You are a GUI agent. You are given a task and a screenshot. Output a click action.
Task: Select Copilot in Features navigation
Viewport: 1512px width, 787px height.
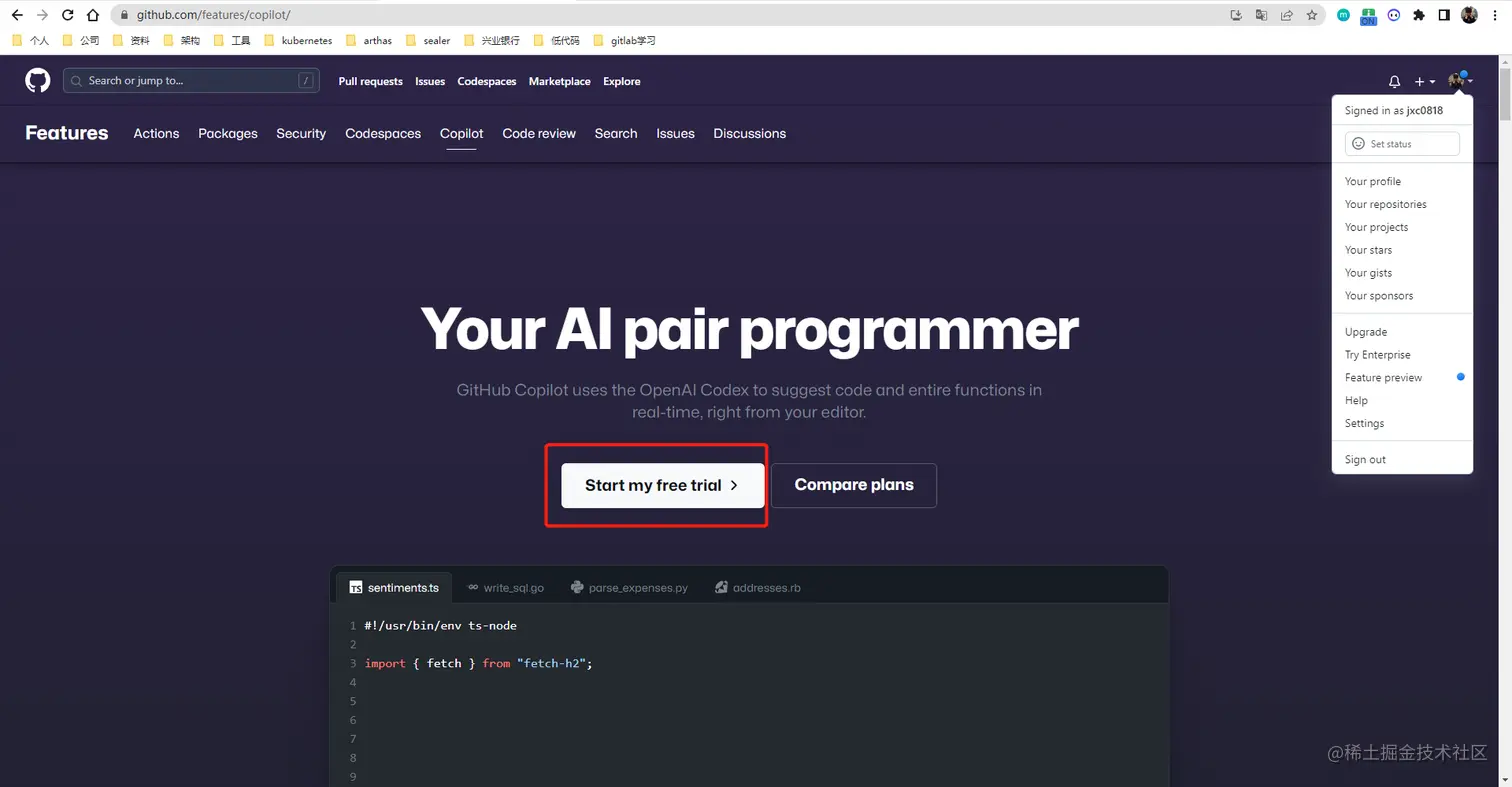(x=461, y=133)
